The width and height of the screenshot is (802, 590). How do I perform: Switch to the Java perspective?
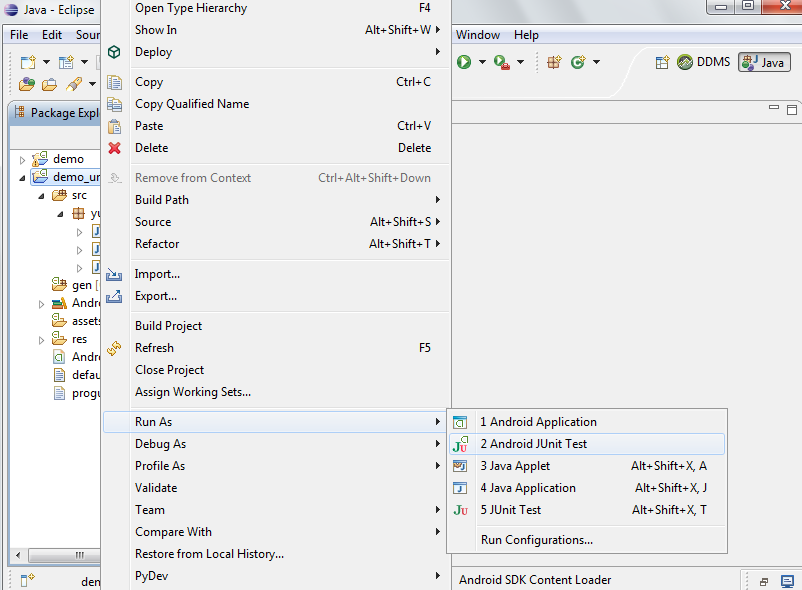764,62
